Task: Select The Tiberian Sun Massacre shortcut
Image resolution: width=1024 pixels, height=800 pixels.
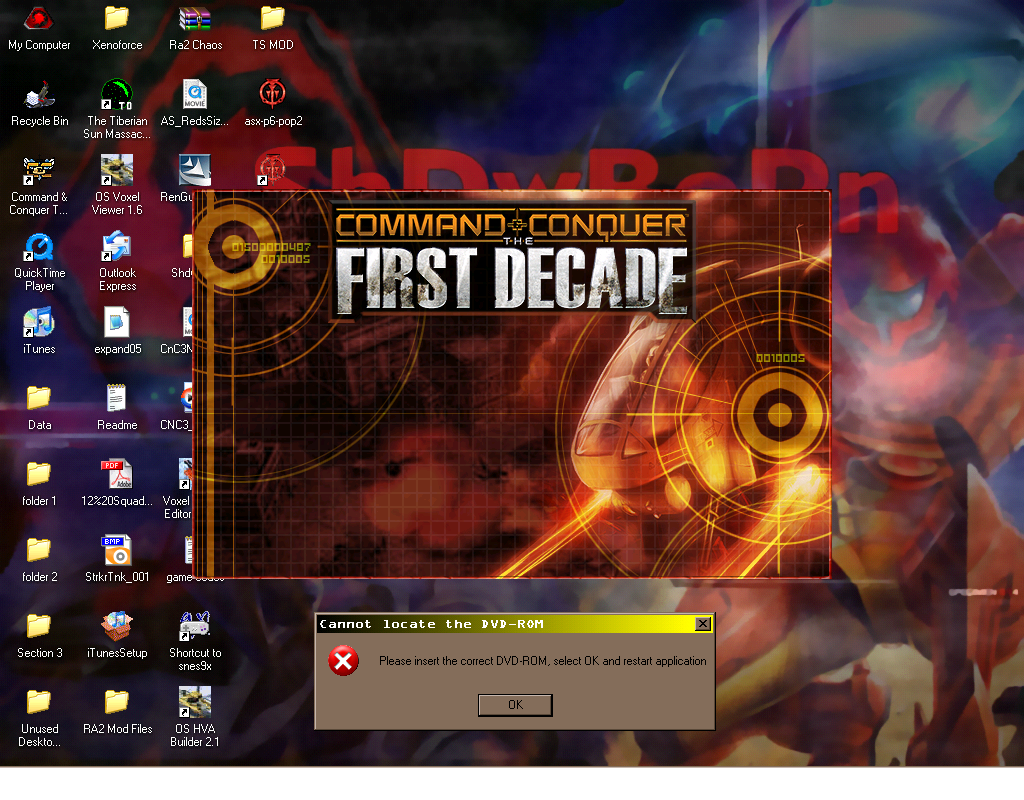Action: [117, 96]
